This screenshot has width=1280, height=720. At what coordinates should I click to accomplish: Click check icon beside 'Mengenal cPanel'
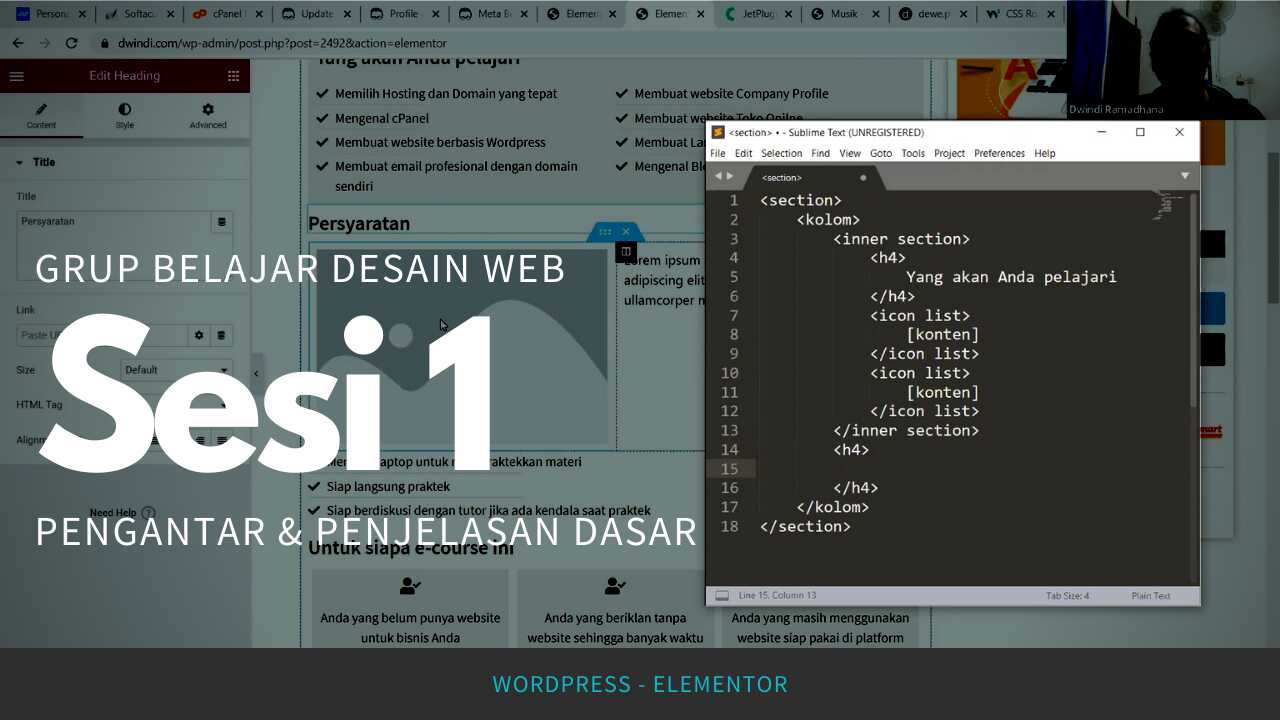click(322, 118)
